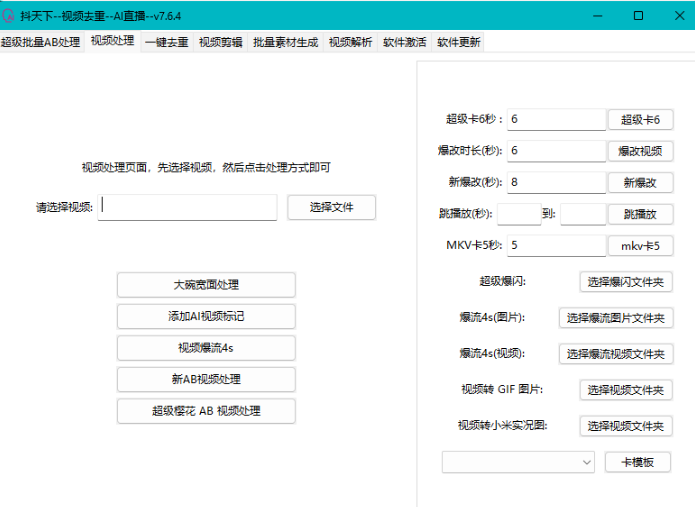Open the 批量素材生成 tab

(x=285, y=42)
